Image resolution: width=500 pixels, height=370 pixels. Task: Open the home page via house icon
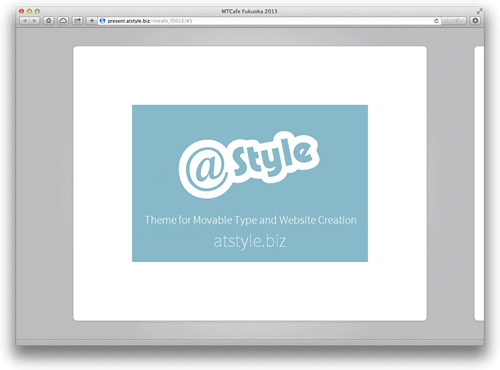(49, 21)
